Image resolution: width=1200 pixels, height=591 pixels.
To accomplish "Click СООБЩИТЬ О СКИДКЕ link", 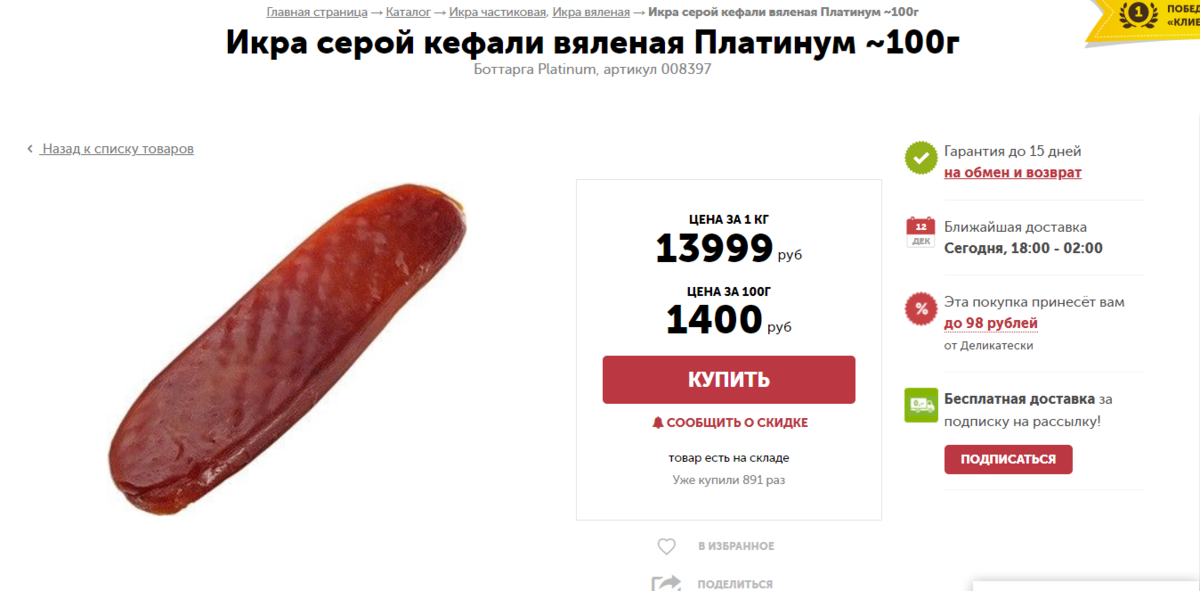I will point(737,423).
